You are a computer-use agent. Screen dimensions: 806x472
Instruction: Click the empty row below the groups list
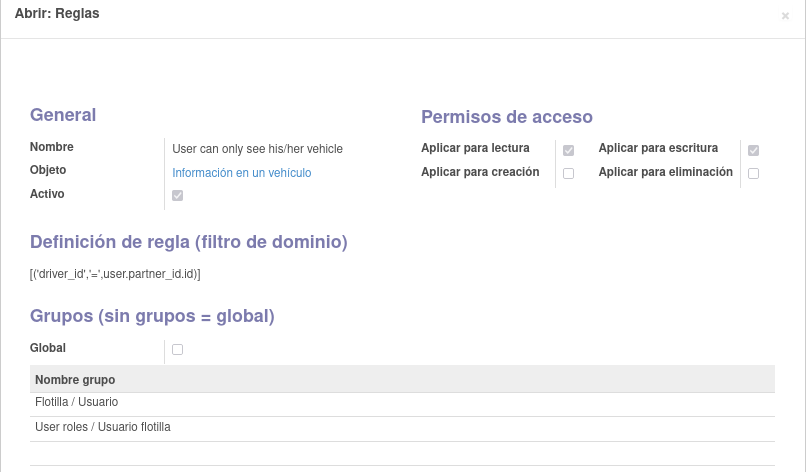point(402,453)
